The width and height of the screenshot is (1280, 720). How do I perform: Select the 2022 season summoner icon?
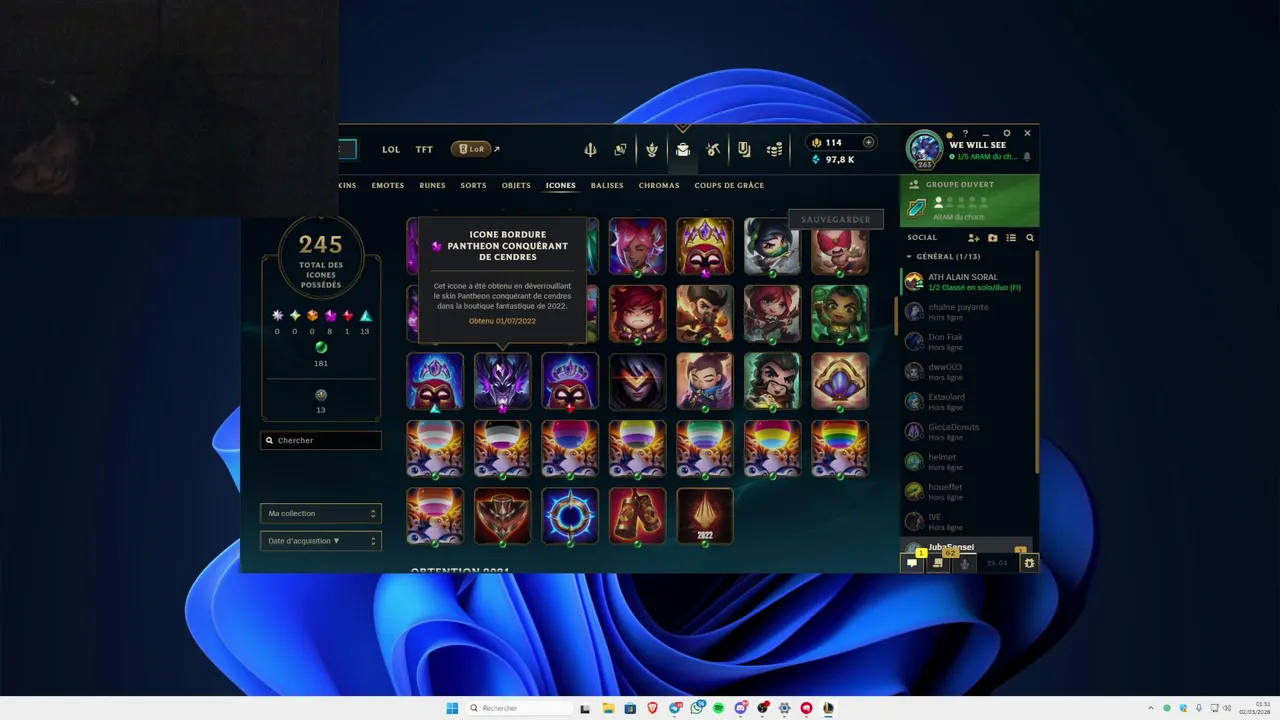point(705,516)
